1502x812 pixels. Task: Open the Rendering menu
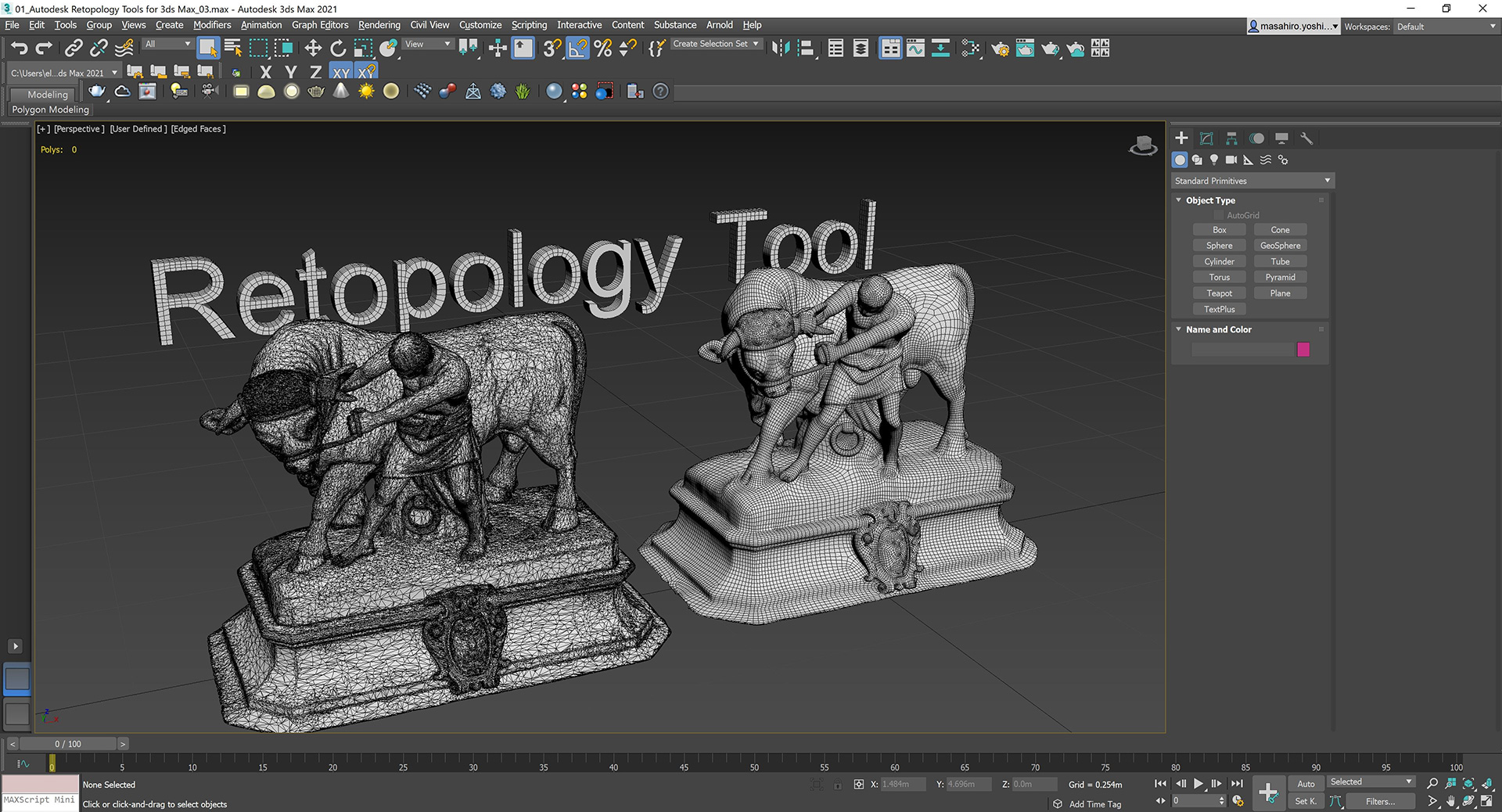click(x=379, y=24)
